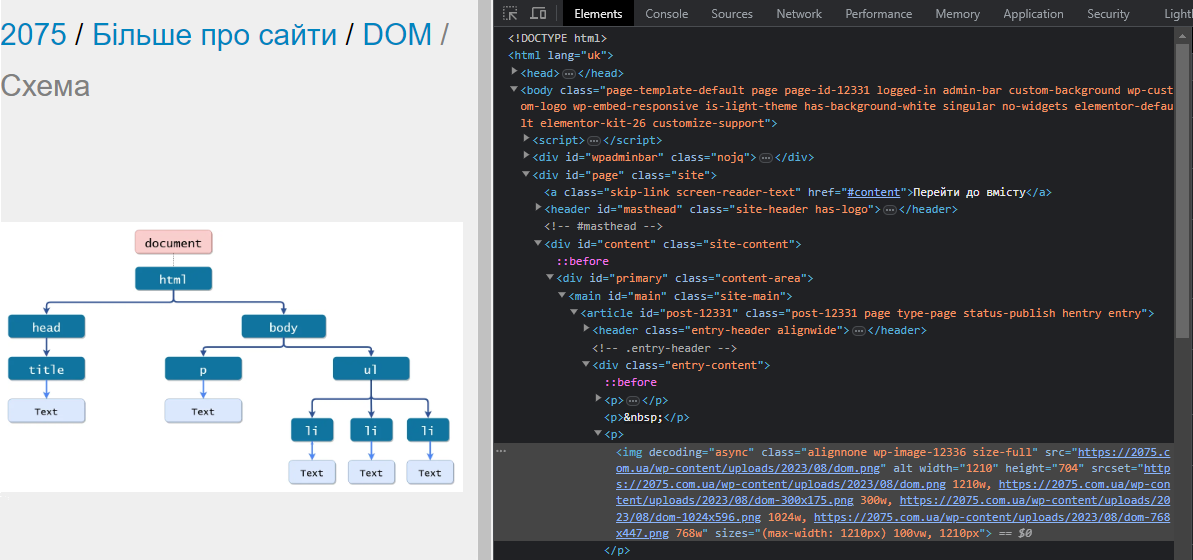Click the ellipsis badge in masthead header

tap(889, 210)
